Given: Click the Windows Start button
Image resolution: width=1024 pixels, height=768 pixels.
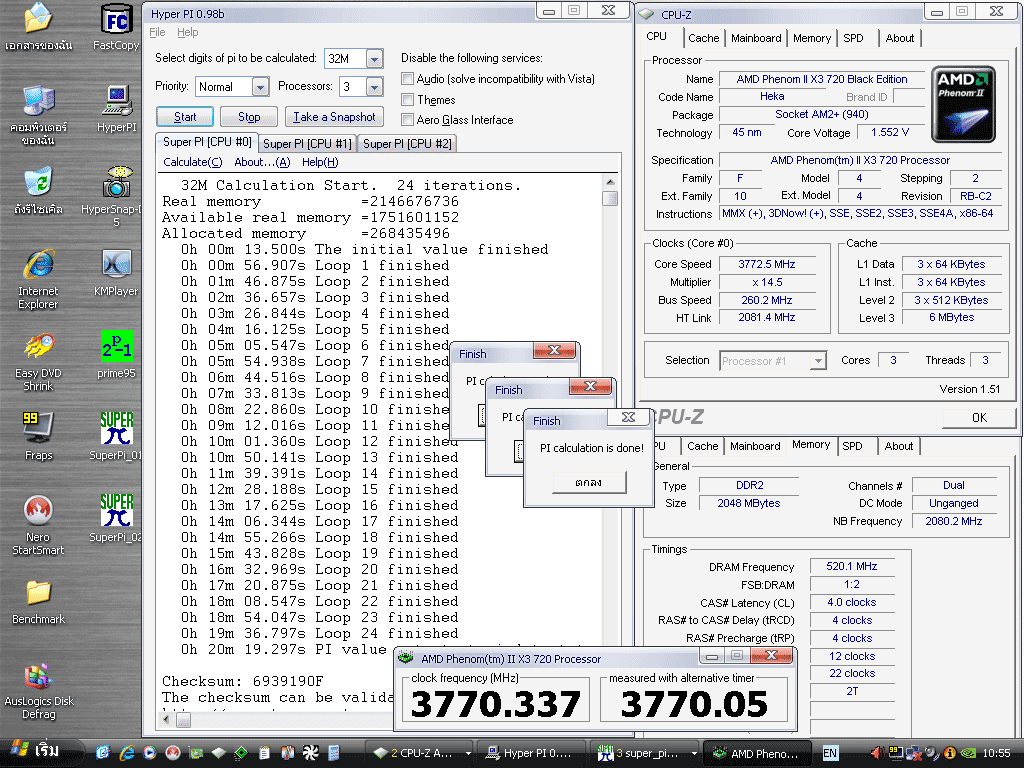Looking at the screenshot, I should pyautogui.click(x=40, y=751).
